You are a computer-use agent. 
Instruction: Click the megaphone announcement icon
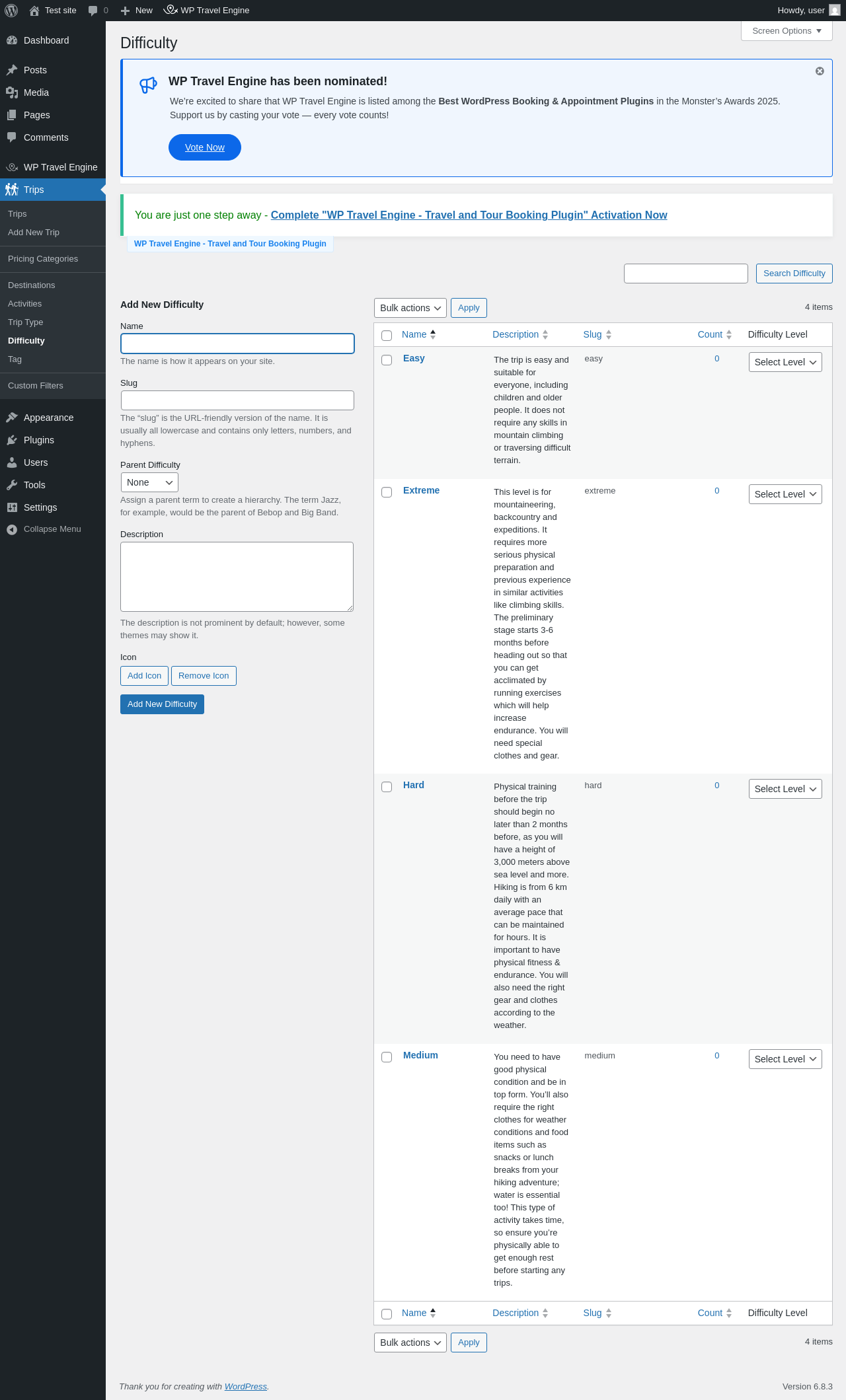click(x=148, y=85)
